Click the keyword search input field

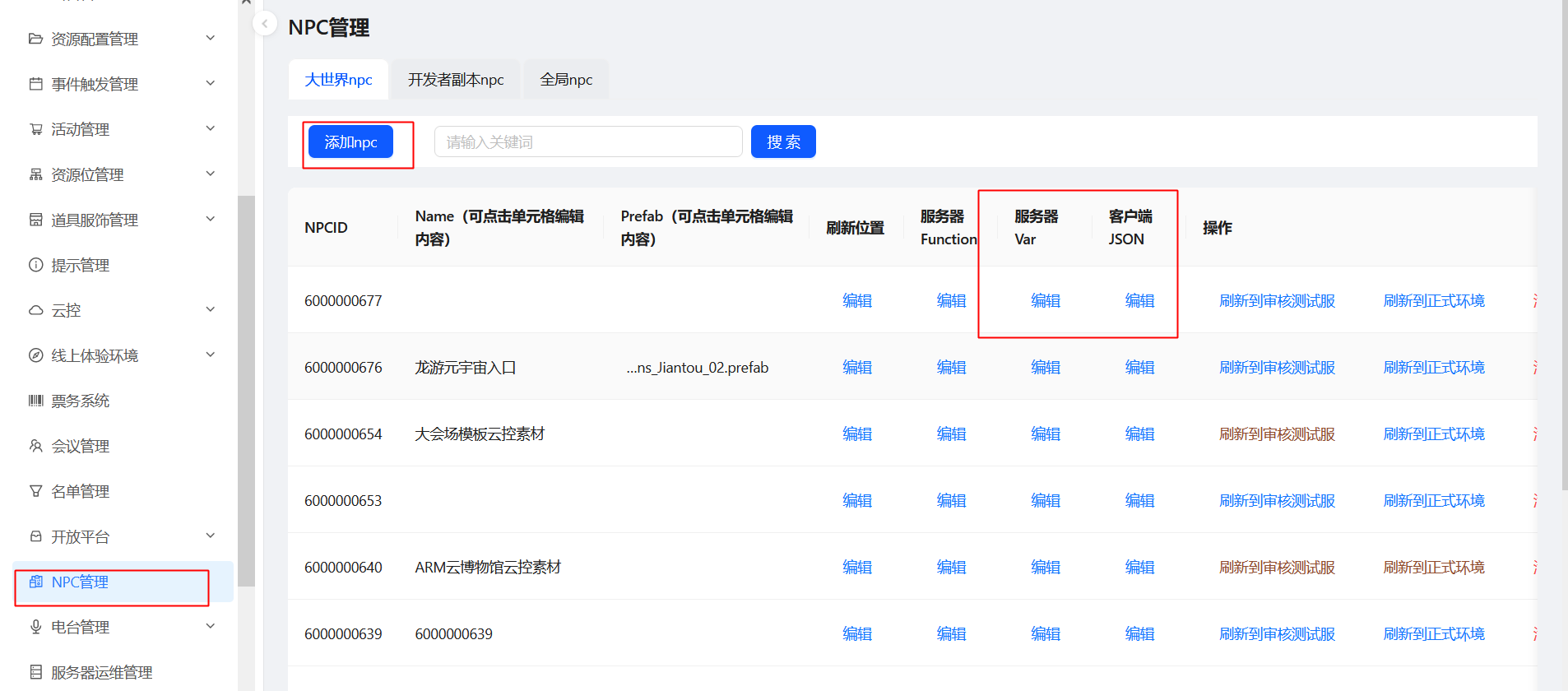click(588, 142)
